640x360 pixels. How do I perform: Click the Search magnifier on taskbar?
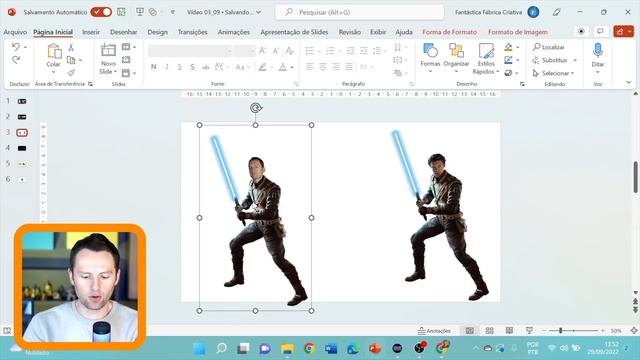[x=221, y=348]
